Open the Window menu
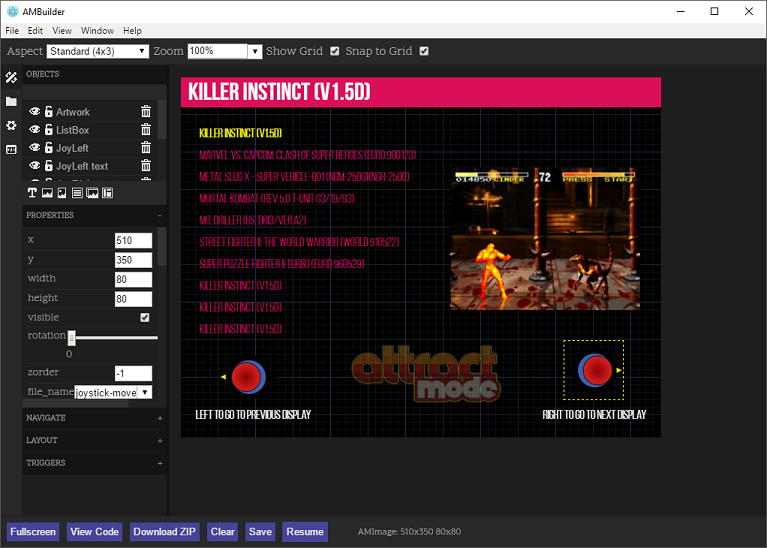Image resolution: width=767 pixels, height=548 pixels. 97,30
